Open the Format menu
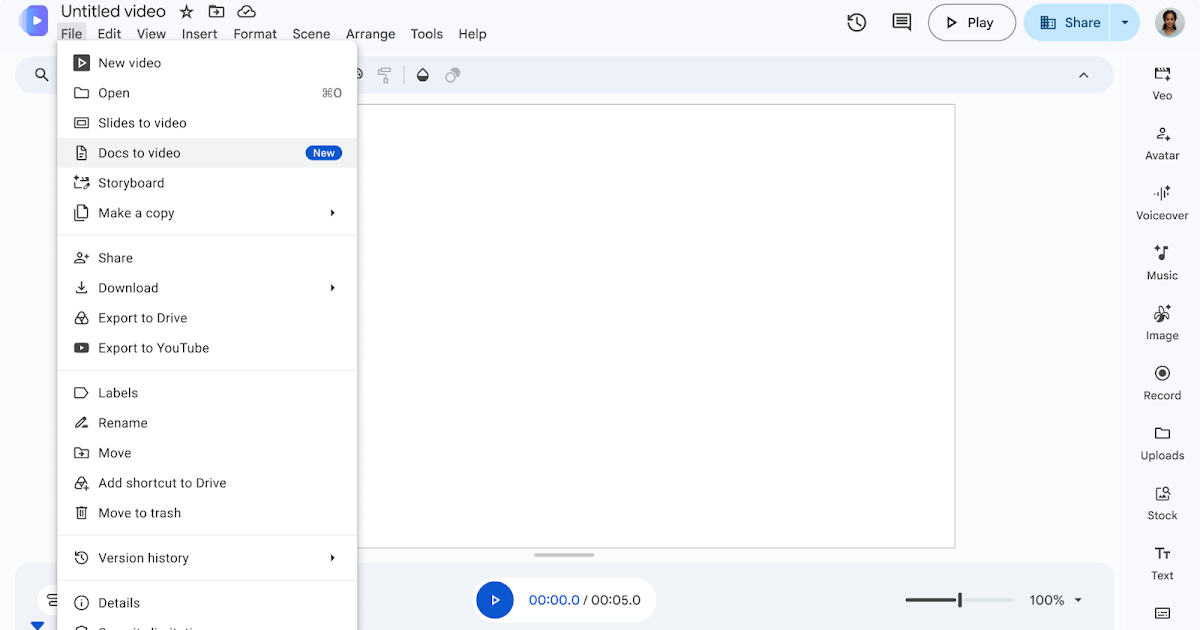Viewport: 1200px width, 630px height. click(x=255, y=34)
